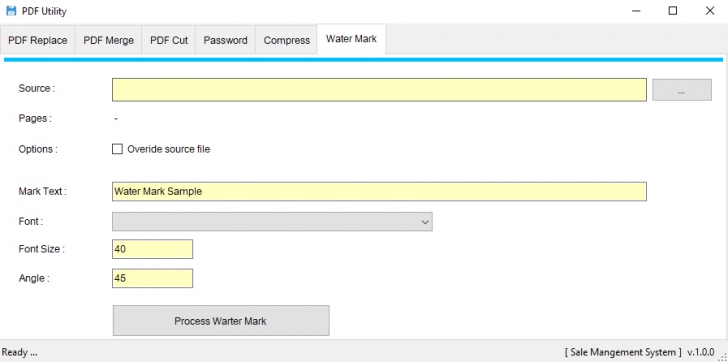Click the Mark Text input field
The image size is (728, 362).
coord(379,191)
